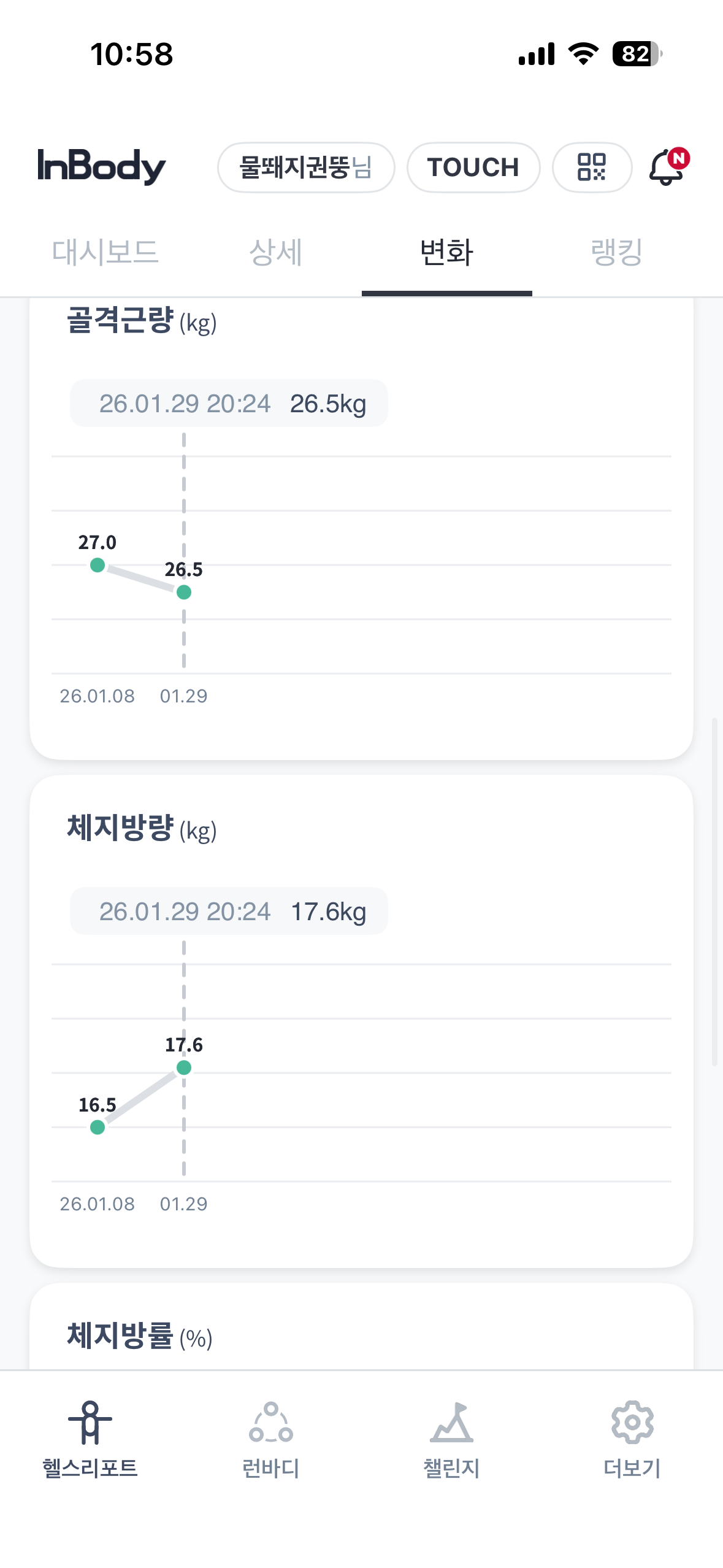The height and width of the screenshot is (1568, 723).
Task: Open the 런바디 section
Action: point(270,1423)
